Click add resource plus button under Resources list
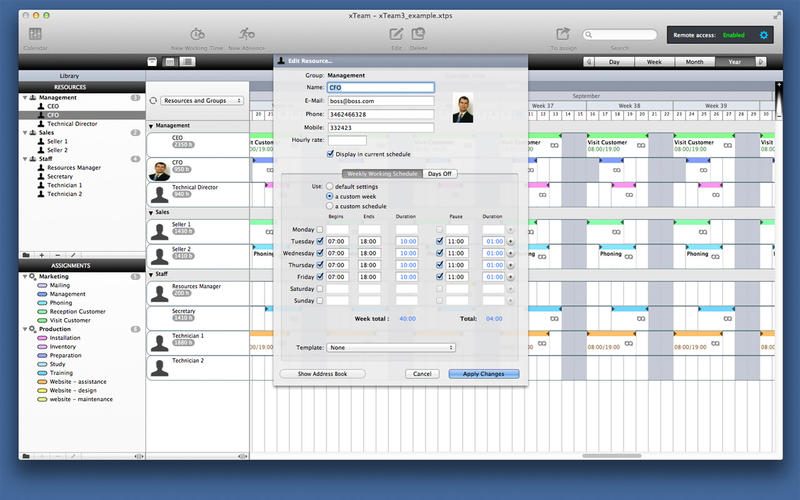 point(41,255)
